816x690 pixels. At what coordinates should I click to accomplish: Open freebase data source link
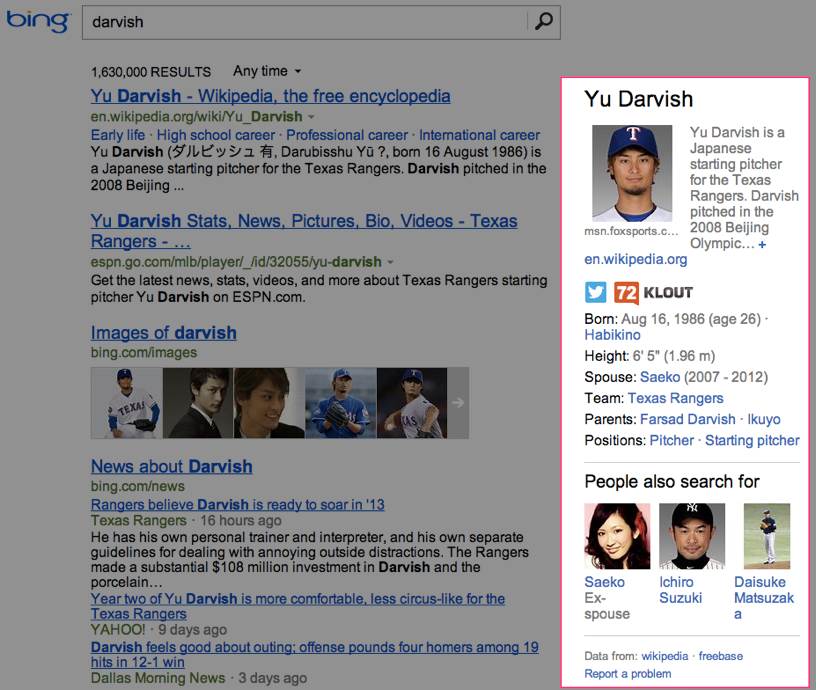(x=720, y=656)
